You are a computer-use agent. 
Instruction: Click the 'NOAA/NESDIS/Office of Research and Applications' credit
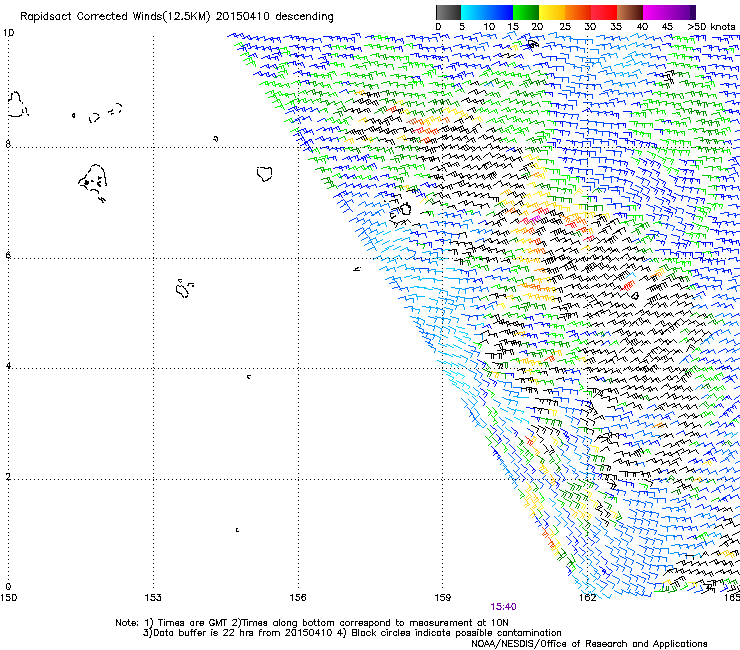589,644
